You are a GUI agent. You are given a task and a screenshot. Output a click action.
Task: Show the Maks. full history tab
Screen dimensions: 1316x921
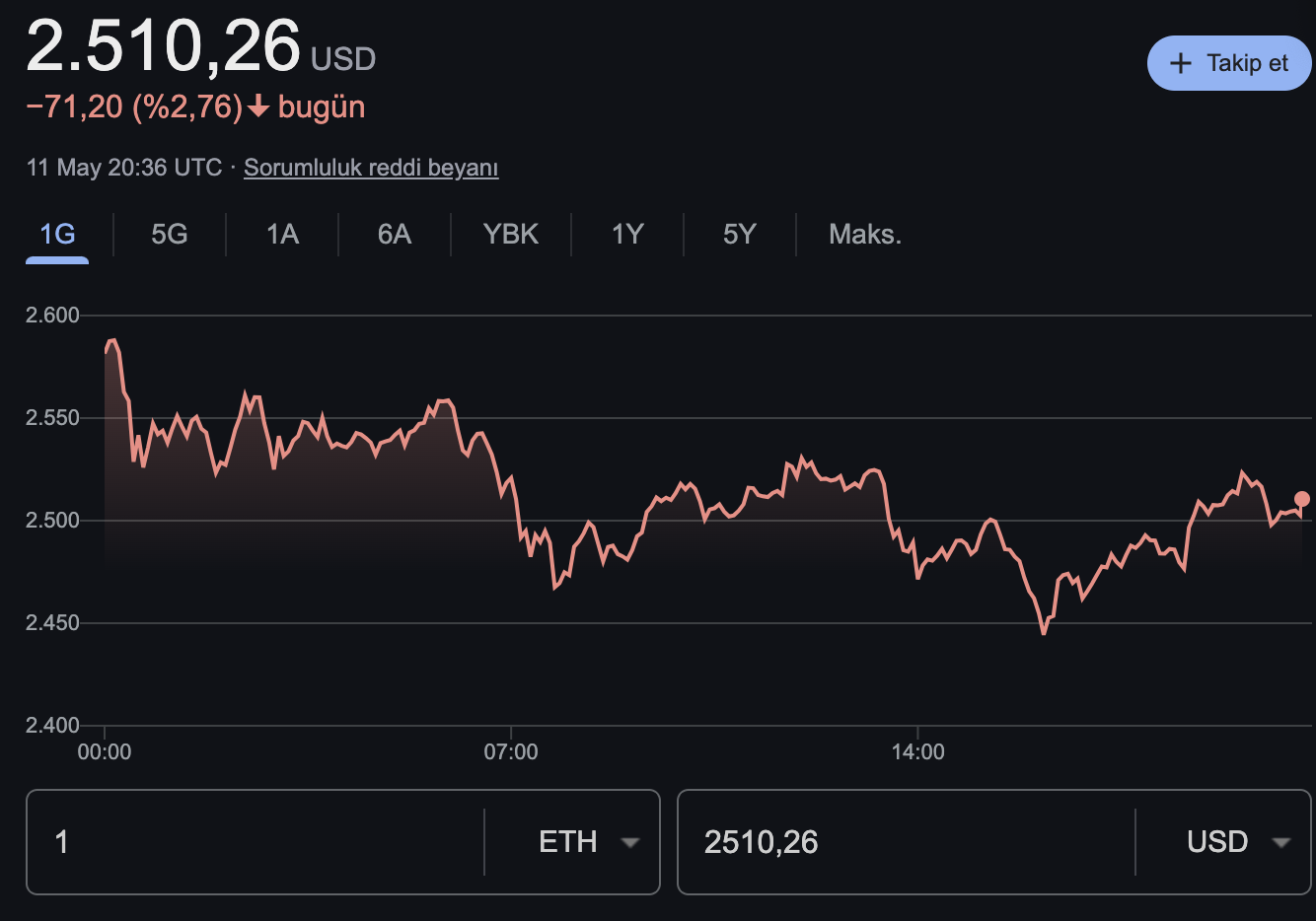865,235
